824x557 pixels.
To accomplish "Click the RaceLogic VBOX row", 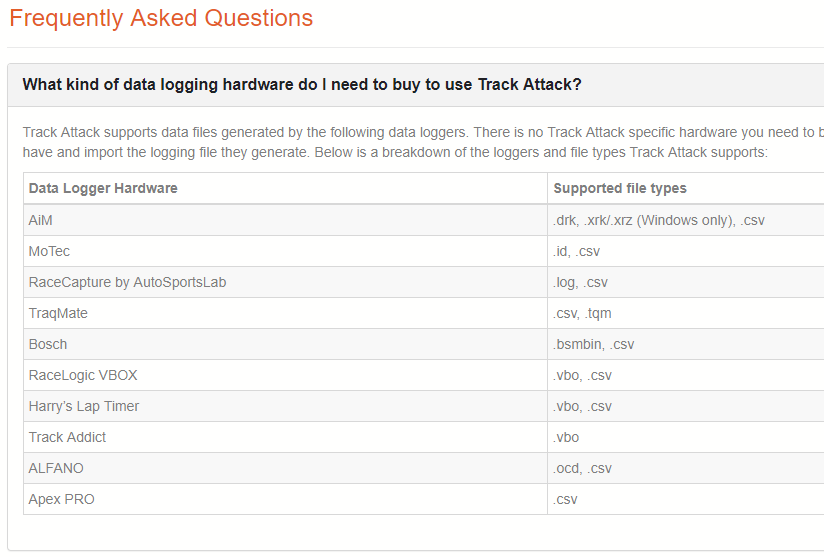I will coord(424,375).
